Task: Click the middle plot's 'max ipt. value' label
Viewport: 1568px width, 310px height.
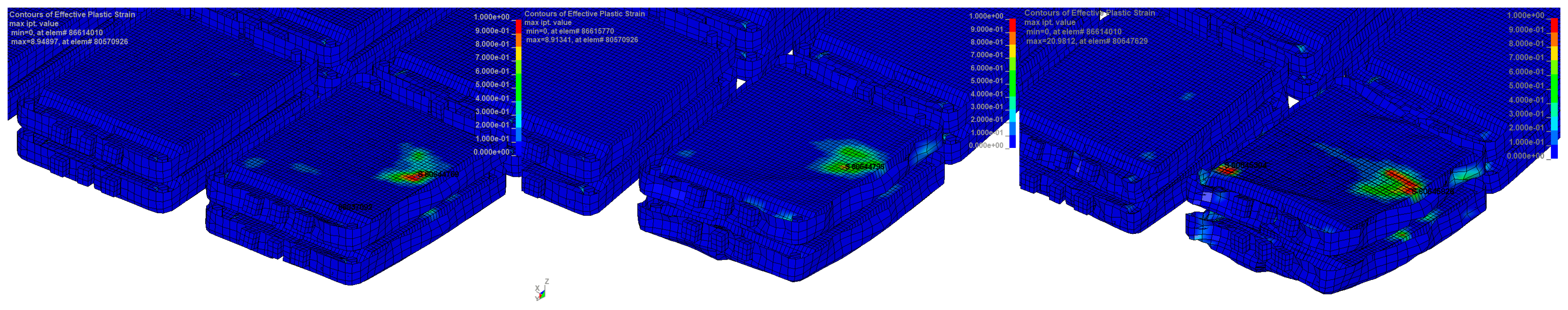Action: point(548,22)
